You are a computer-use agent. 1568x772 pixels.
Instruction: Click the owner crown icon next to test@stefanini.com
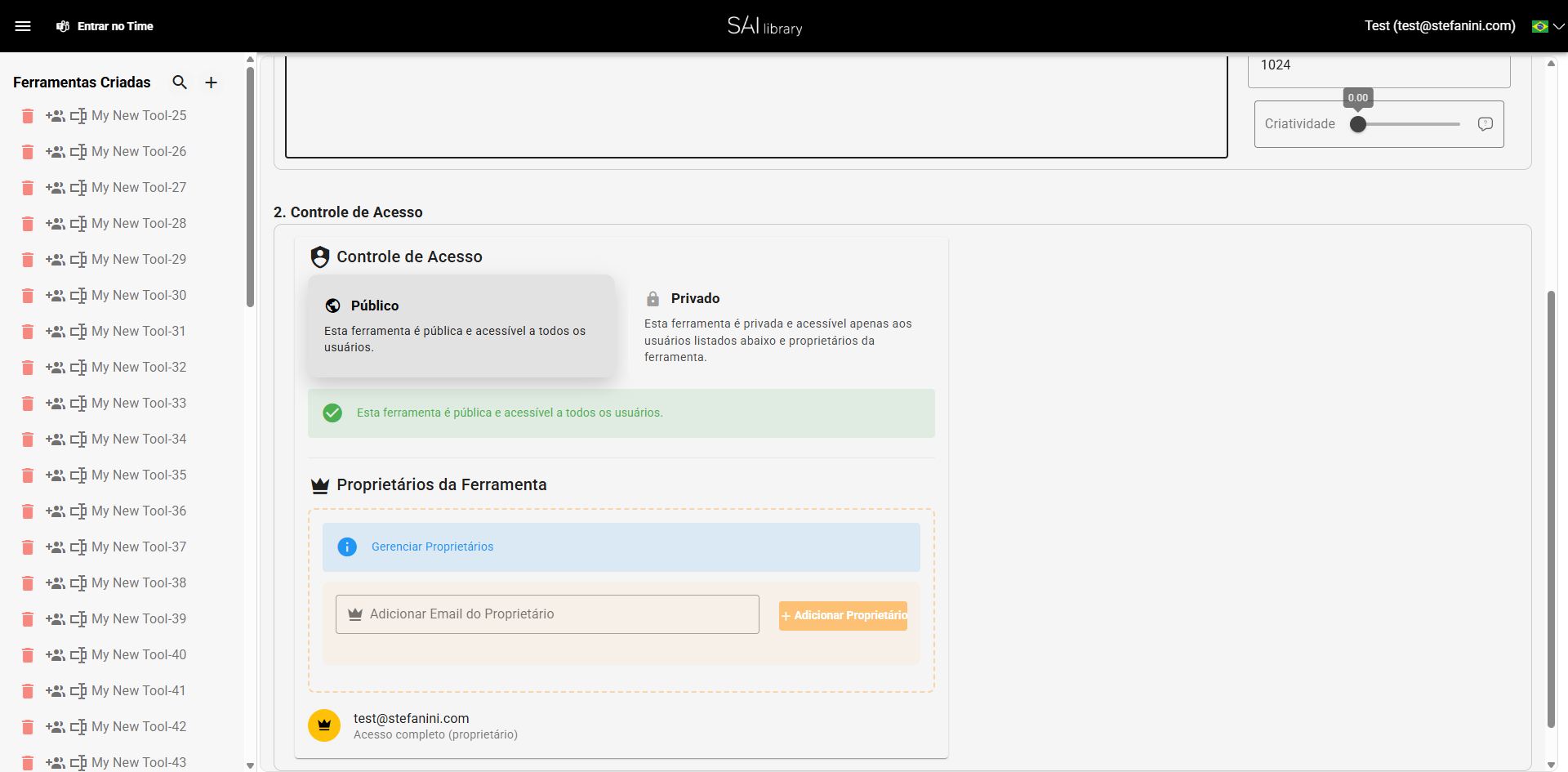323,725
